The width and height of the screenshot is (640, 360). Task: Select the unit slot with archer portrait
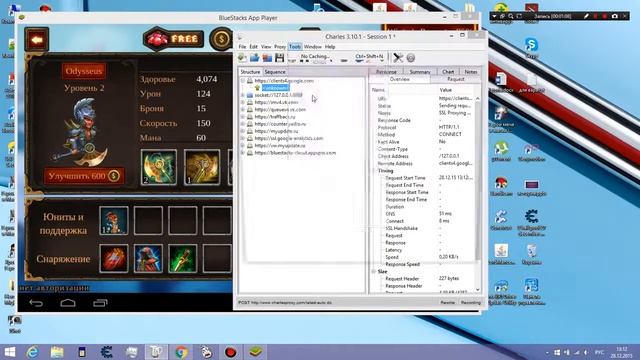113,220
